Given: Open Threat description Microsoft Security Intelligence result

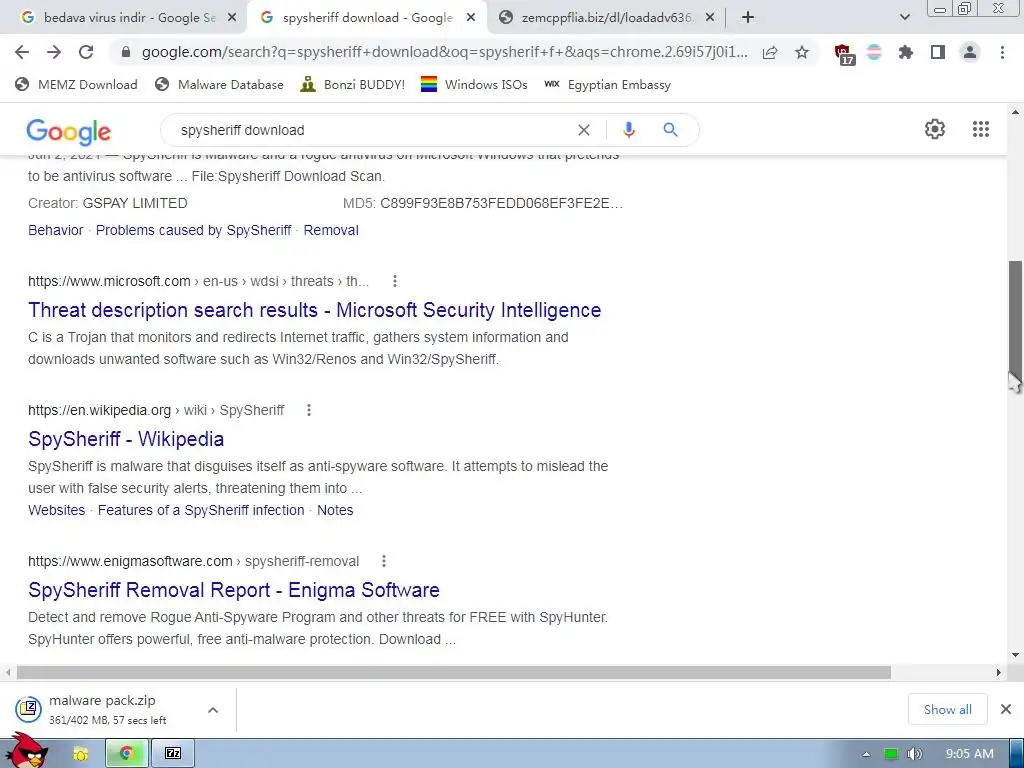Looking at the screenshot, I should (x=314, y=310).
